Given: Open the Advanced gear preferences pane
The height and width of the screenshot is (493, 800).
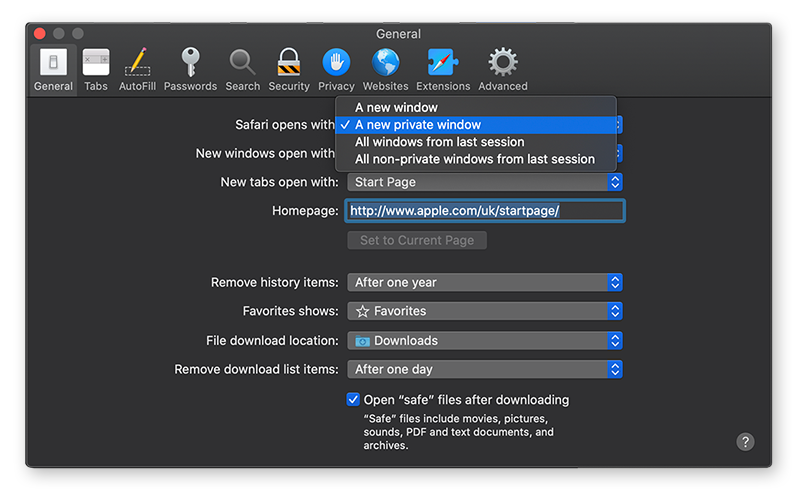Looking at the screenshot, I should 503,70.
